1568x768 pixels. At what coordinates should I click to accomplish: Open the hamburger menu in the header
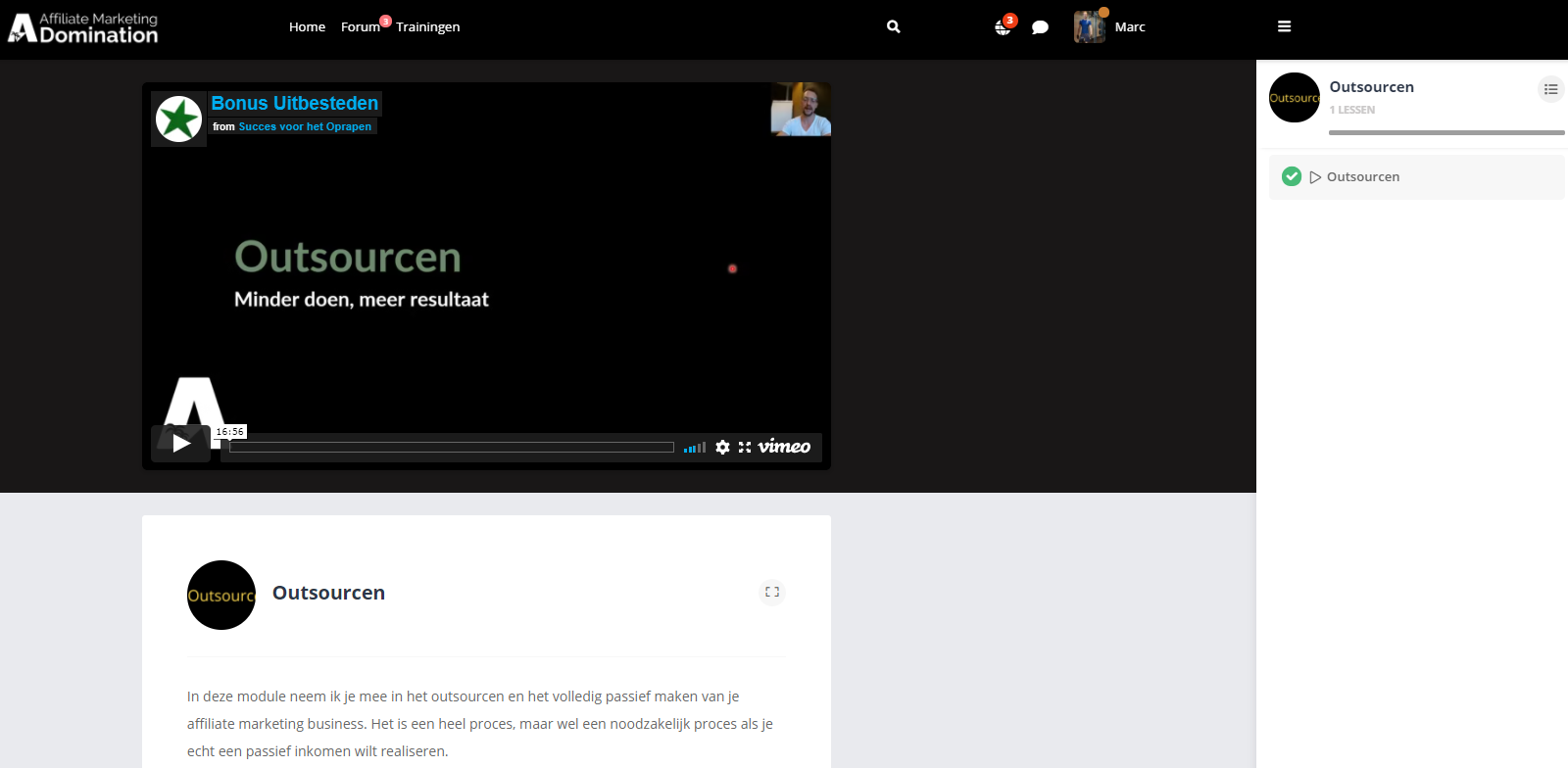pos(1284,26)
